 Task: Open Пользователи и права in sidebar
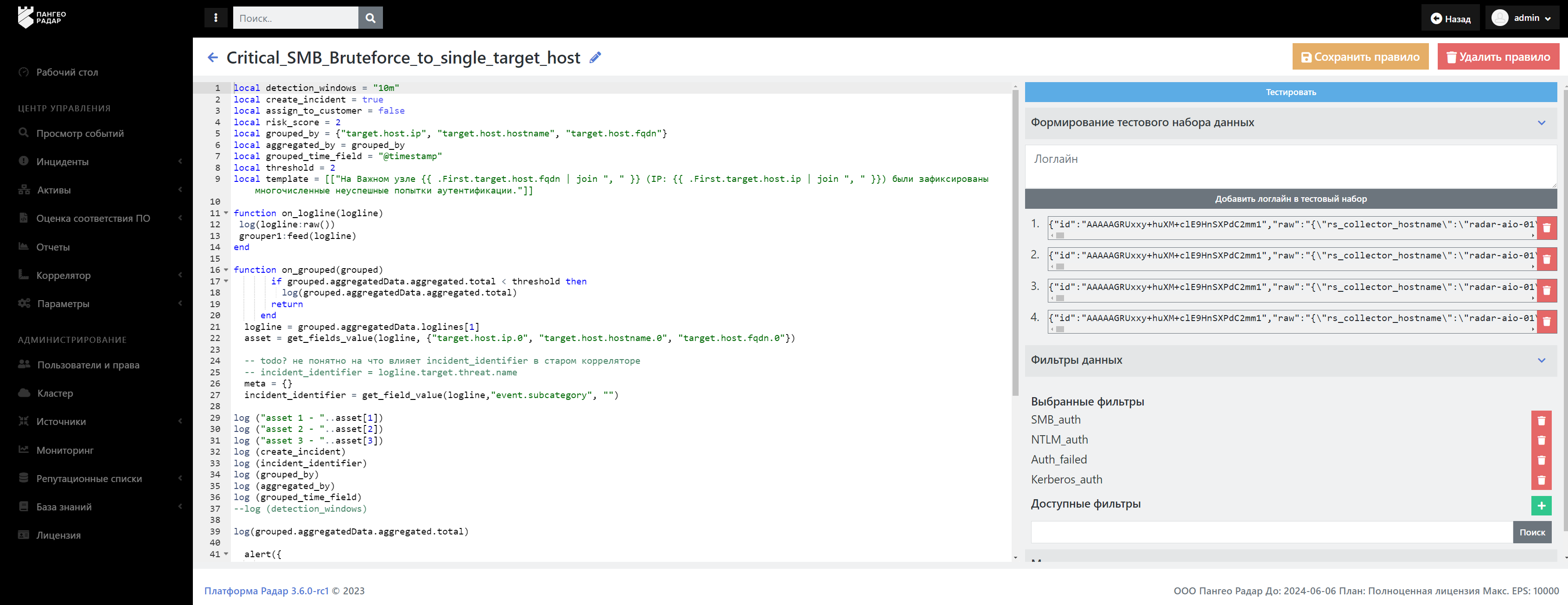(x=88, y=365)
